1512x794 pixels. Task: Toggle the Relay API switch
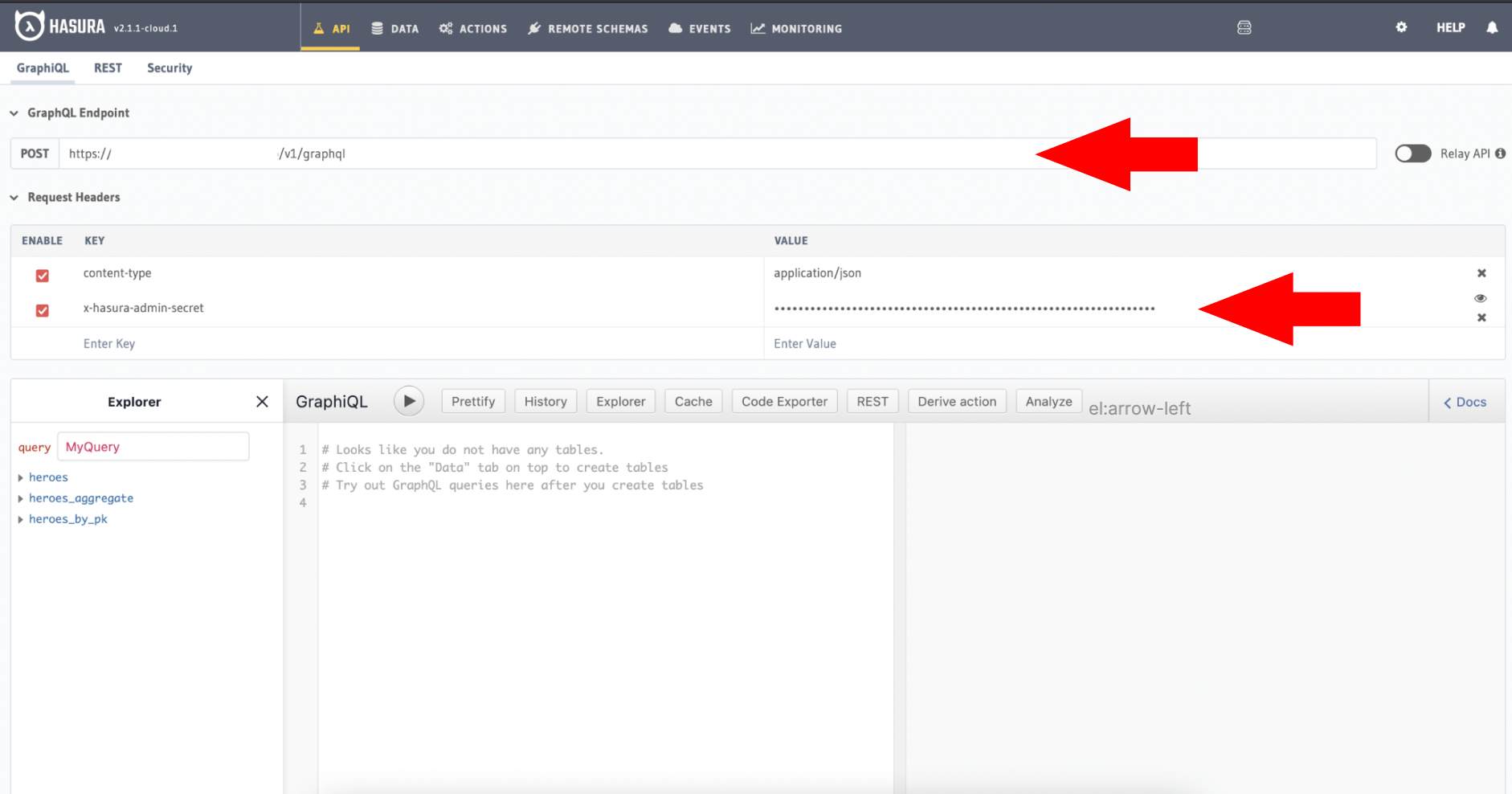coord(1413,153)
